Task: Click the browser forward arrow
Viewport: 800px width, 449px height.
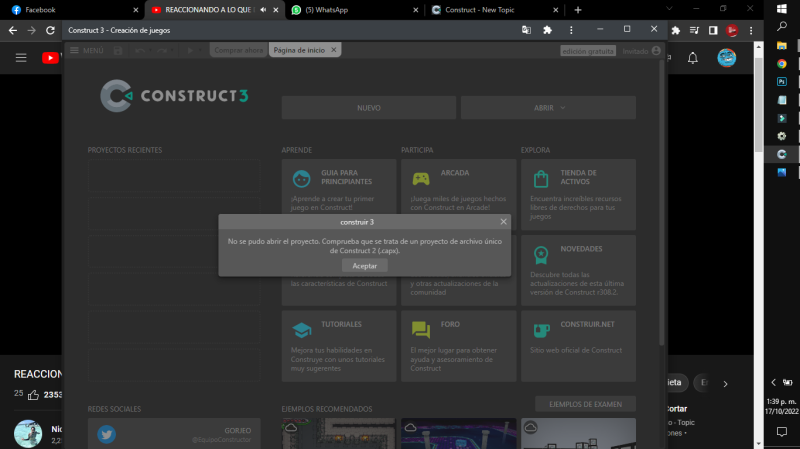Action: [32, 30]
